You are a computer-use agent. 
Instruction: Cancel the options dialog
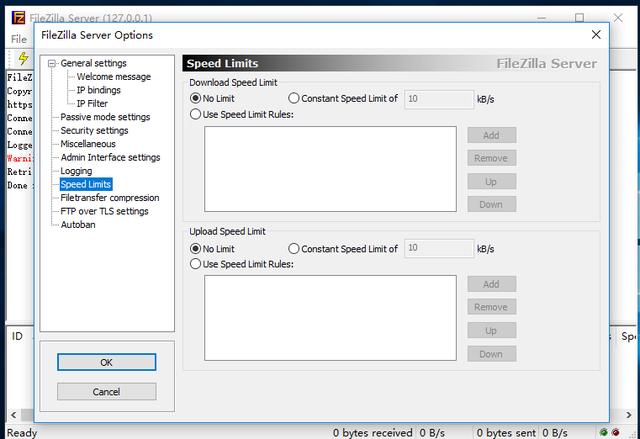point(107,392)
